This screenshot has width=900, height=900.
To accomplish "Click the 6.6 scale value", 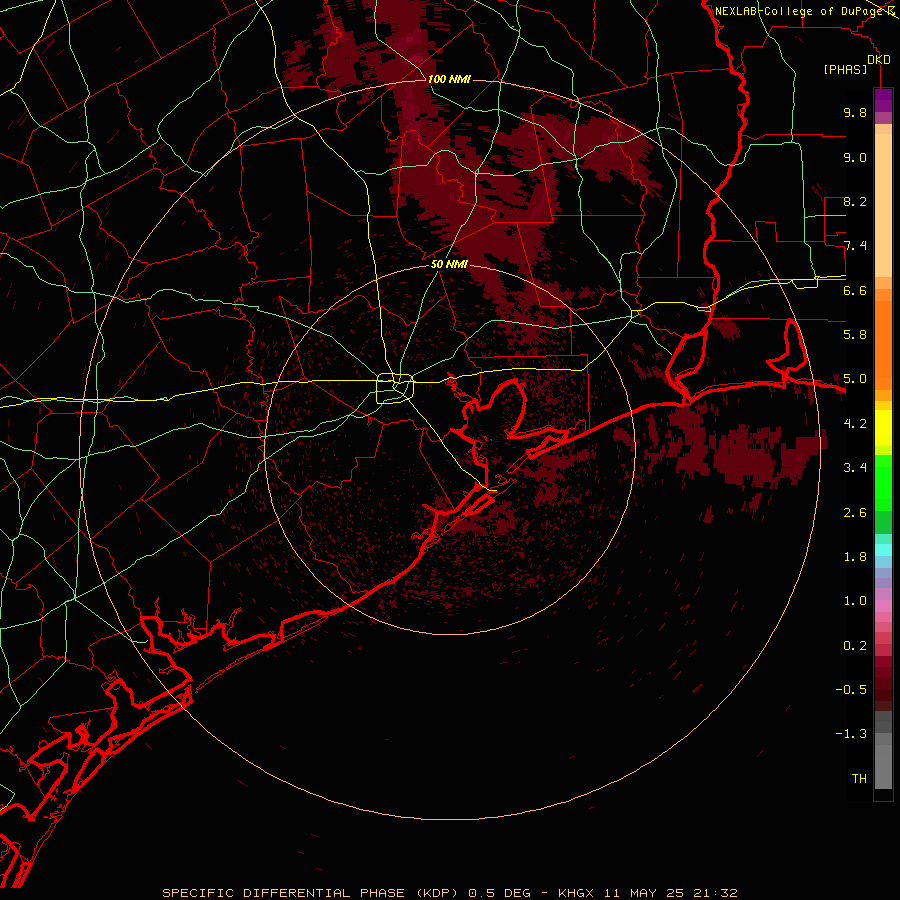I will pyautogui.click(x=855, y=291).
